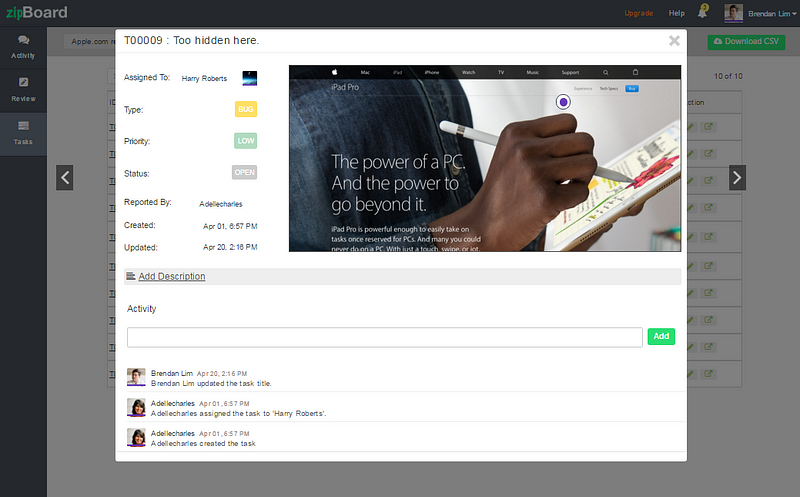800x497 pixels.
Task: Open the Activity sidebar section
Action: click(x=23, y=47)
